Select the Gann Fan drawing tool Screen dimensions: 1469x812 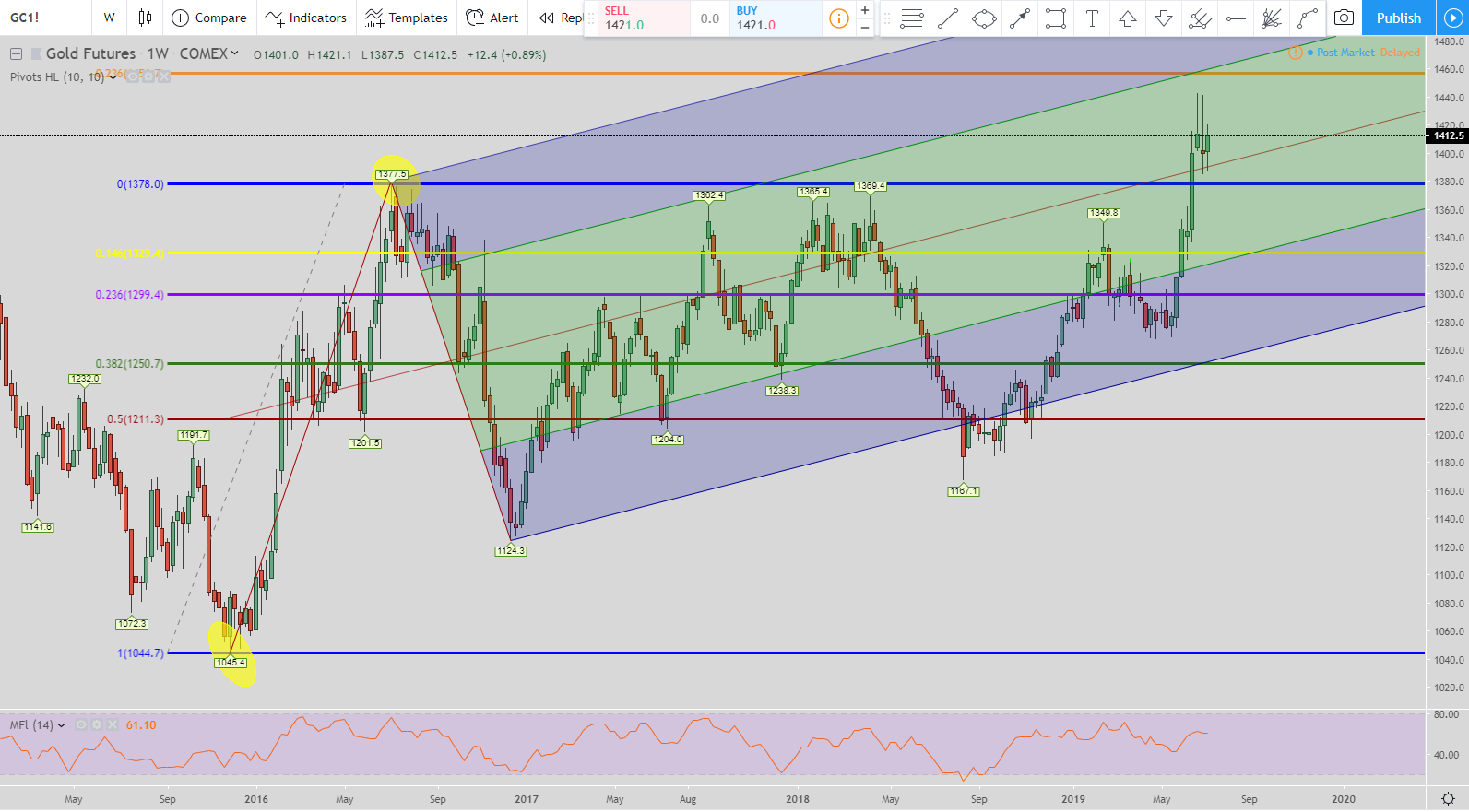[1272, 18]
